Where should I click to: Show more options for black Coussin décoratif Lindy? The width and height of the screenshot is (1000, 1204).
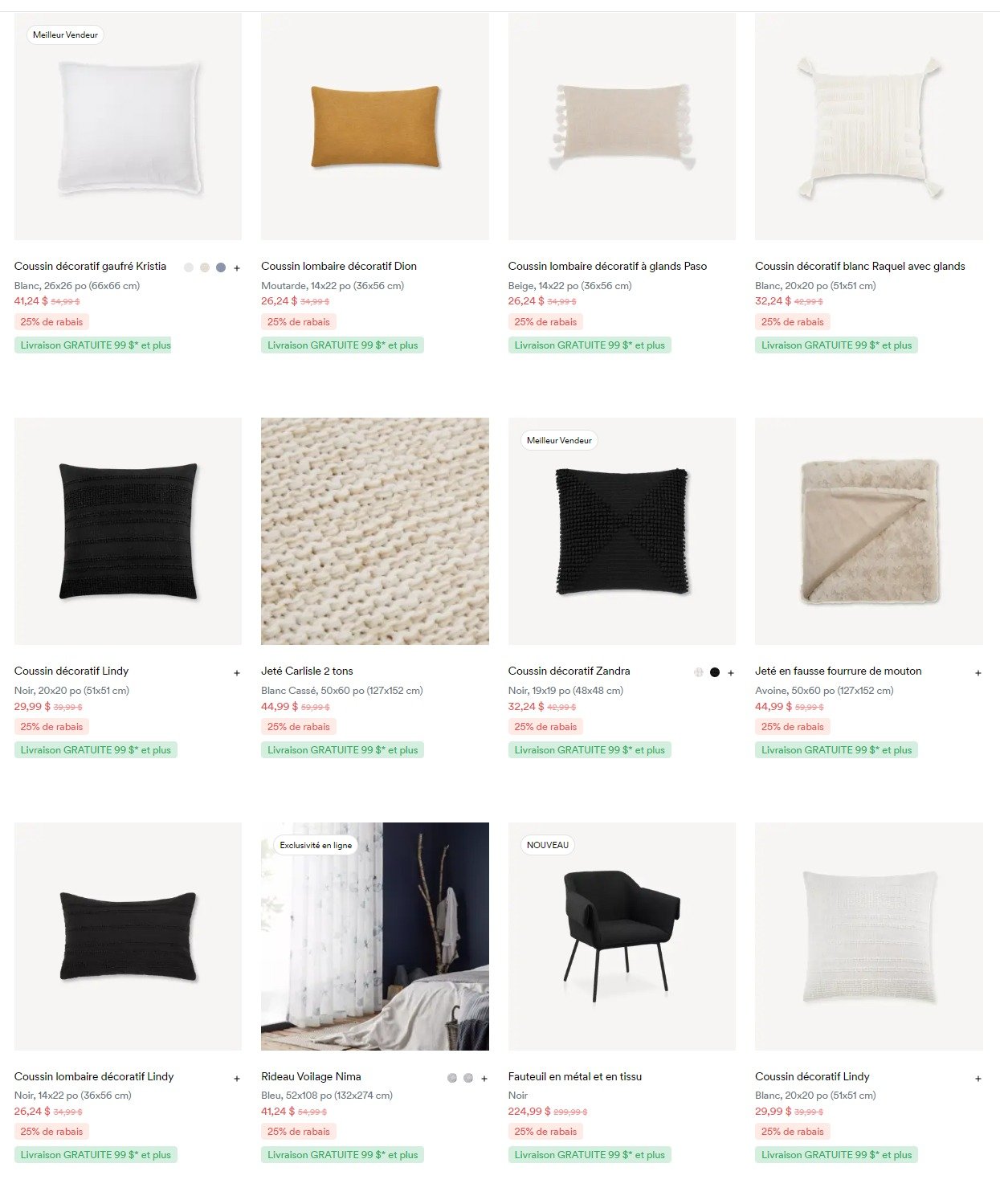click(x=237, y=673)
